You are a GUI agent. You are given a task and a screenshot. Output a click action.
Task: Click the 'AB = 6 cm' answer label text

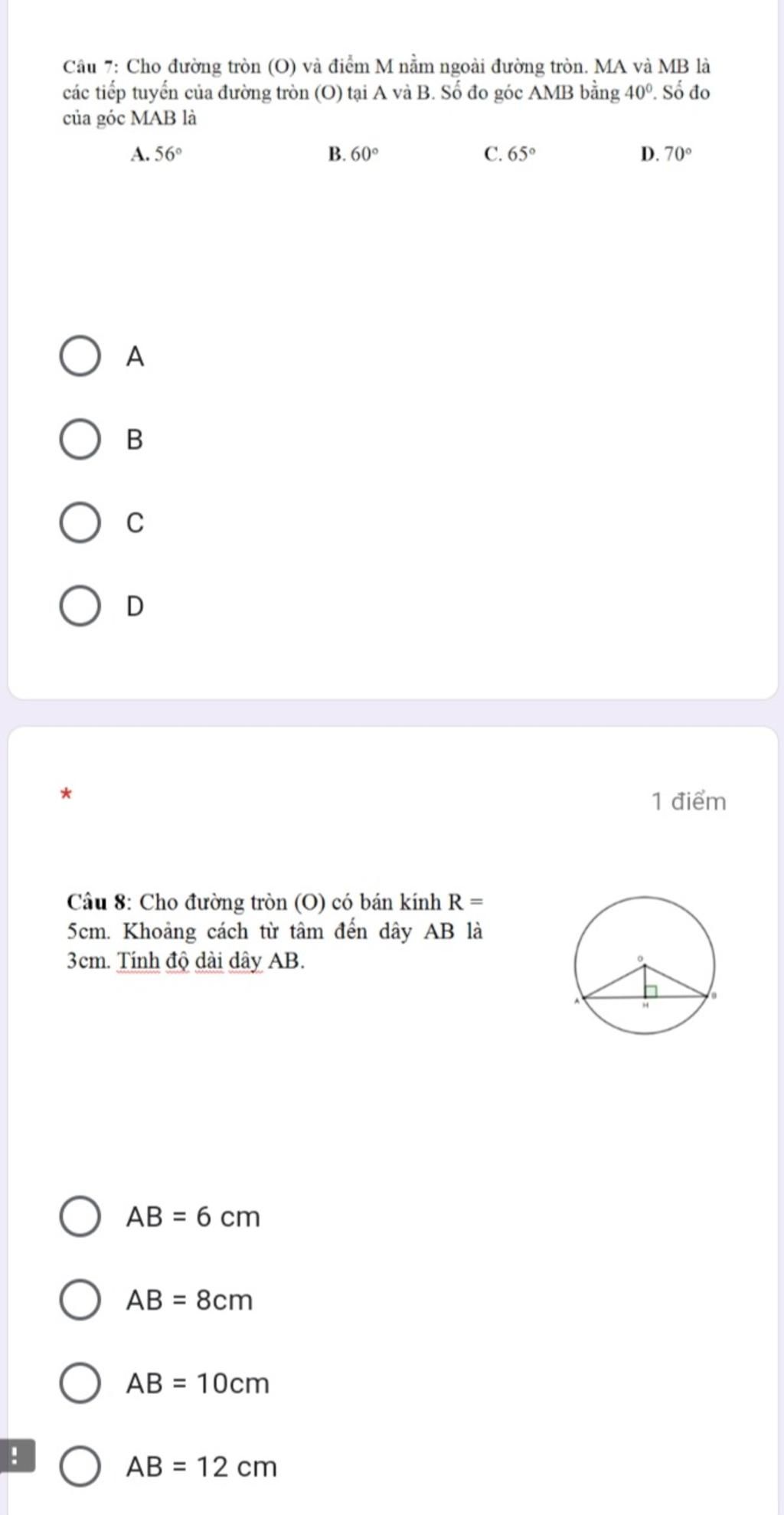pos(194,1216)
